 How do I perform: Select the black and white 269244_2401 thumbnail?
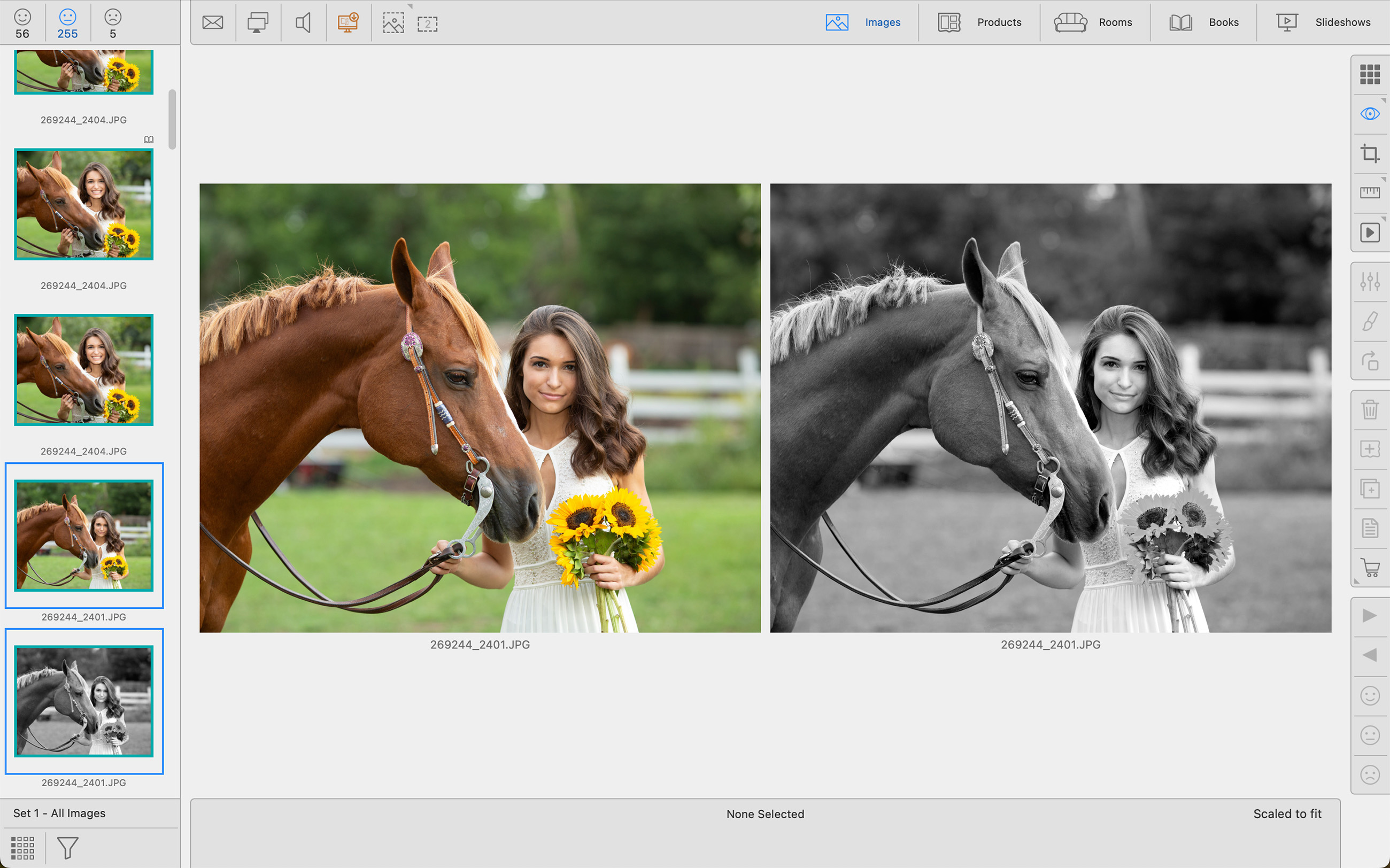(x=84, y=701)
